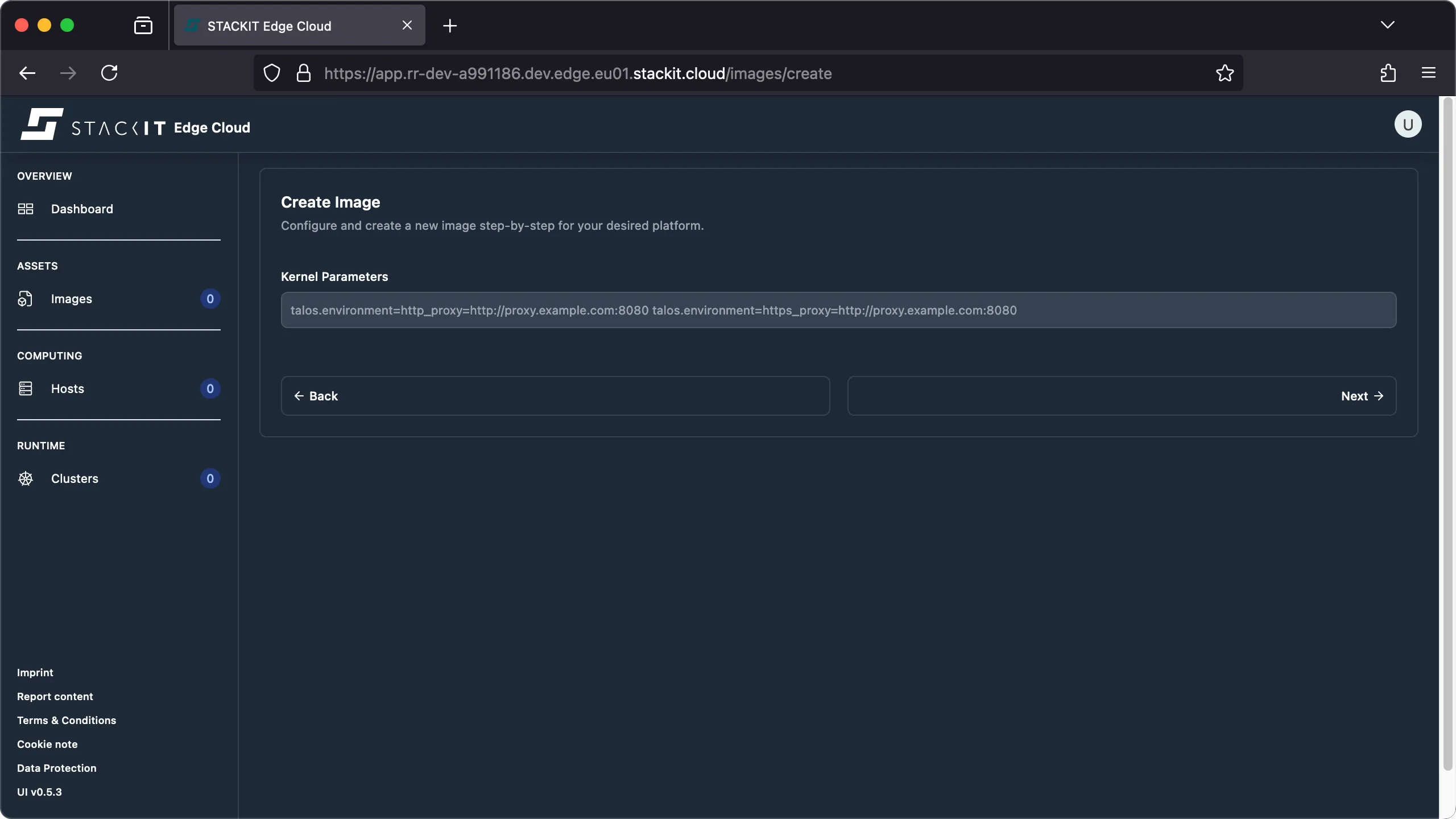Click the Kernel Parameters input field
The width and height of the screenshot is (1456, 819).
pyautogui.click(x=838, y=310)
